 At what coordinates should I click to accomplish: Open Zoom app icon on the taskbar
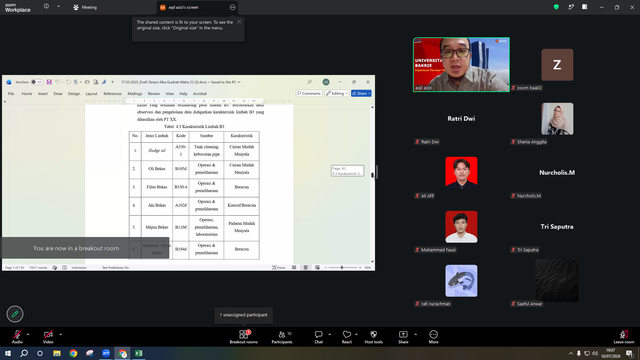[106, 353]
